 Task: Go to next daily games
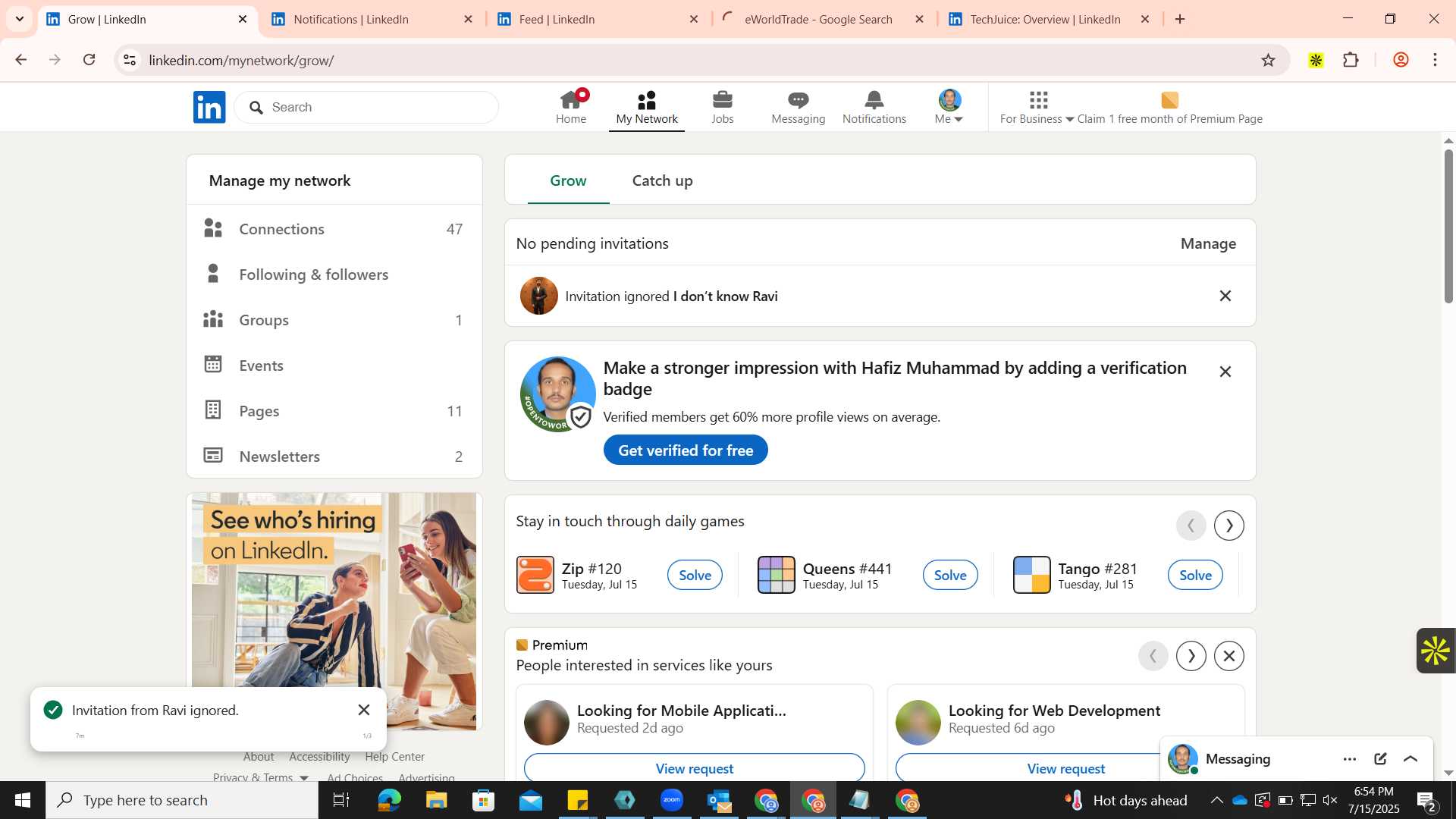(1228, 526)
